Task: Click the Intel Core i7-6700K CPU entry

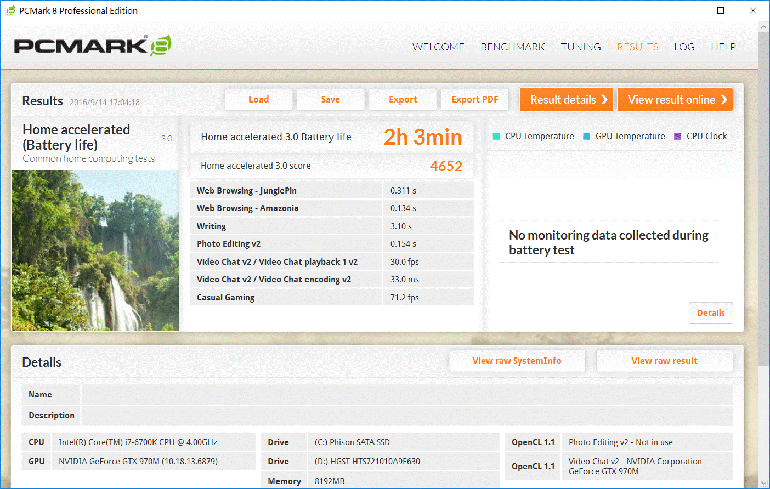Action: coord(138,442)
